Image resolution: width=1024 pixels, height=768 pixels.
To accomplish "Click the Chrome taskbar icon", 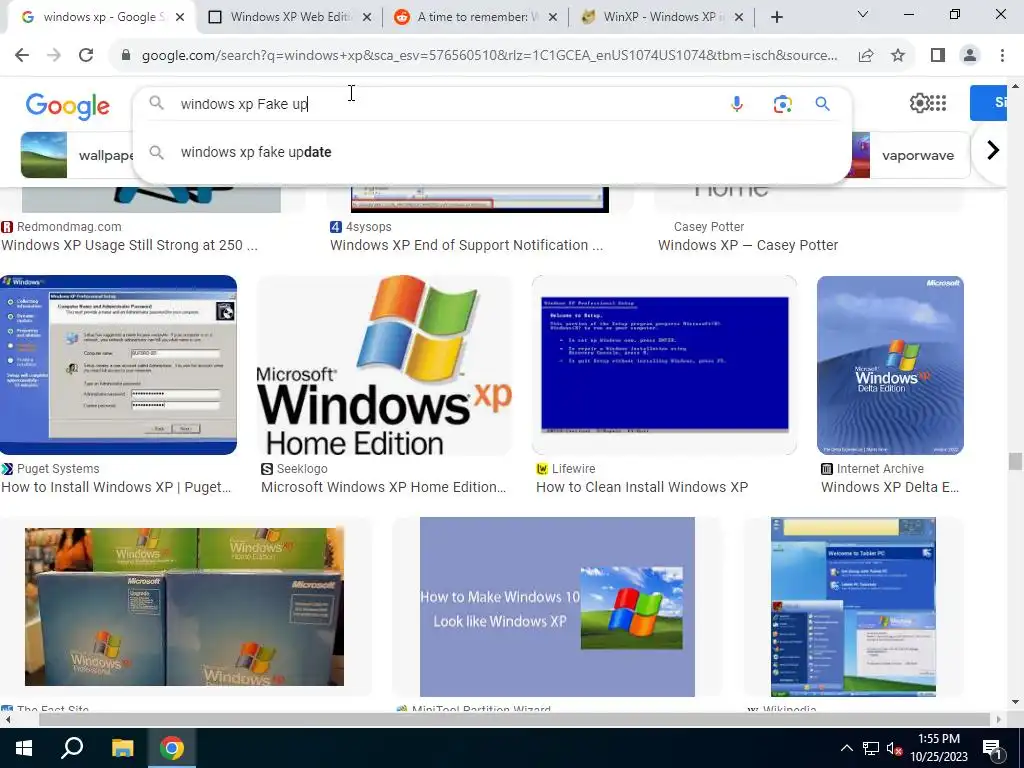I will 172,748.
